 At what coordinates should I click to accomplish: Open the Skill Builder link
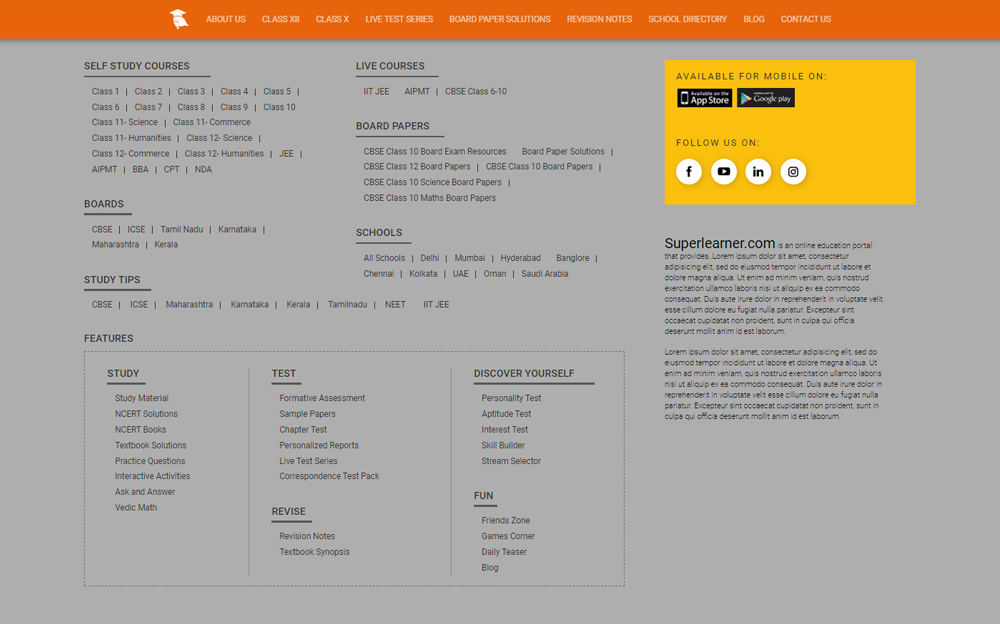click(x=503, y=445)
